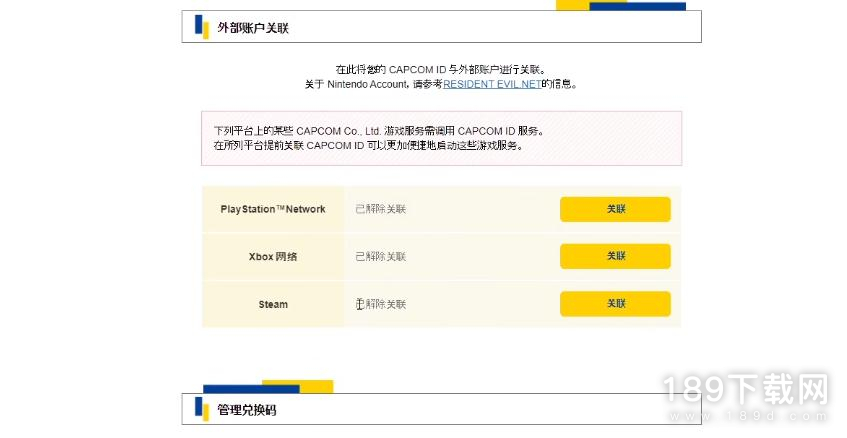
Task: Click the yellow-blue decorative block at top right
Action: [620, 5]
